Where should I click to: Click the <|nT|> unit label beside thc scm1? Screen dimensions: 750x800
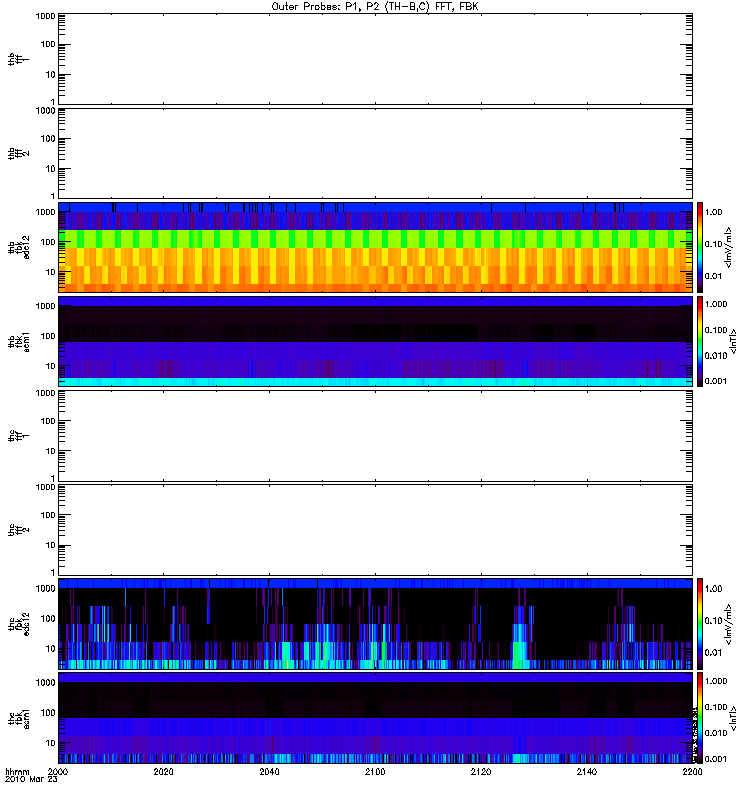[x=733, y=718]
